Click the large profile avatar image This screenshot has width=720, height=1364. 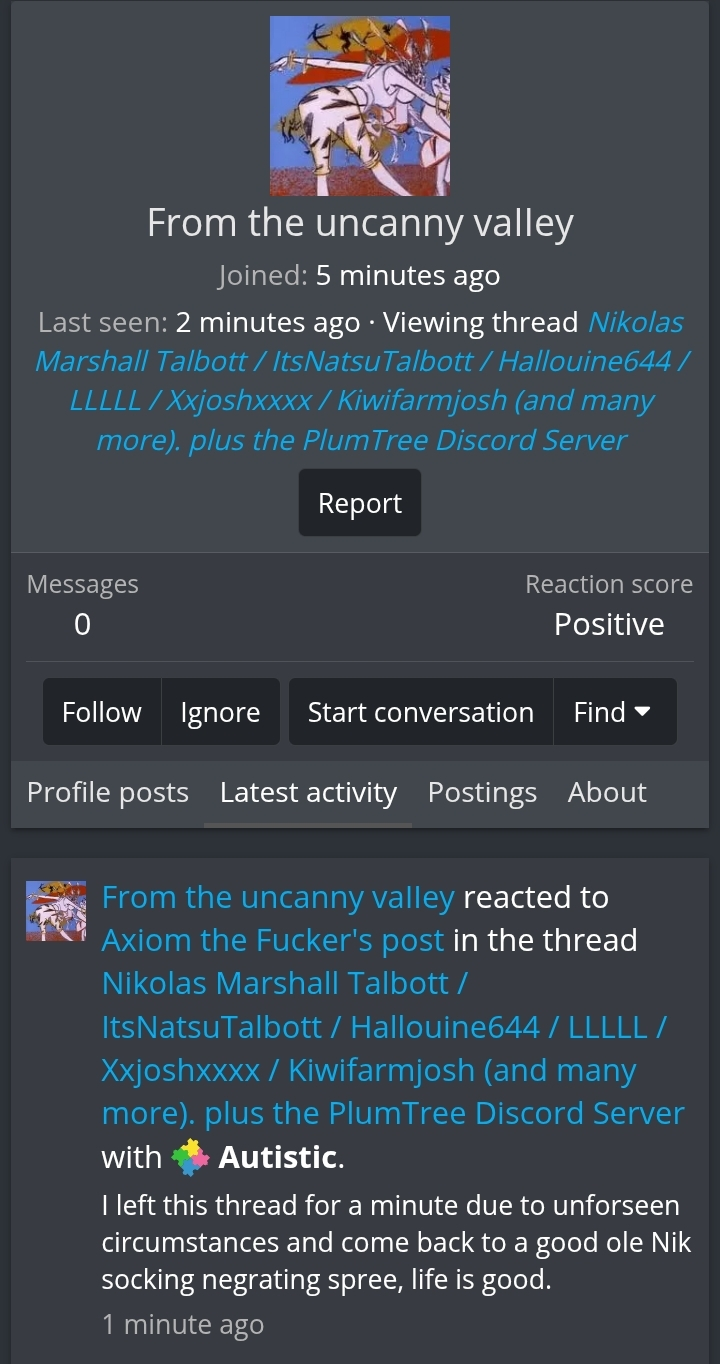360,106
